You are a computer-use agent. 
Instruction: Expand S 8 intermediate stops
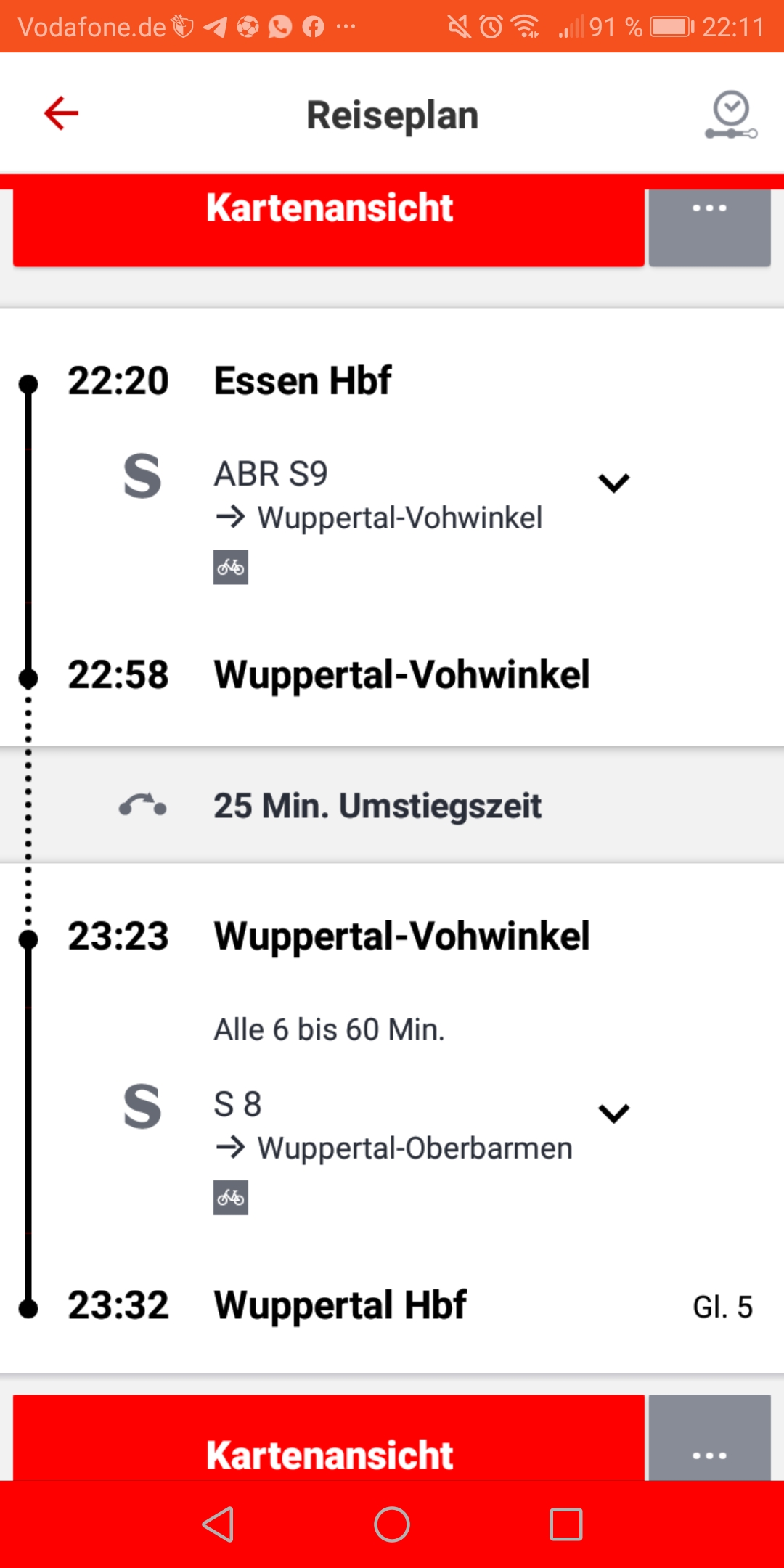point(613,1113)
